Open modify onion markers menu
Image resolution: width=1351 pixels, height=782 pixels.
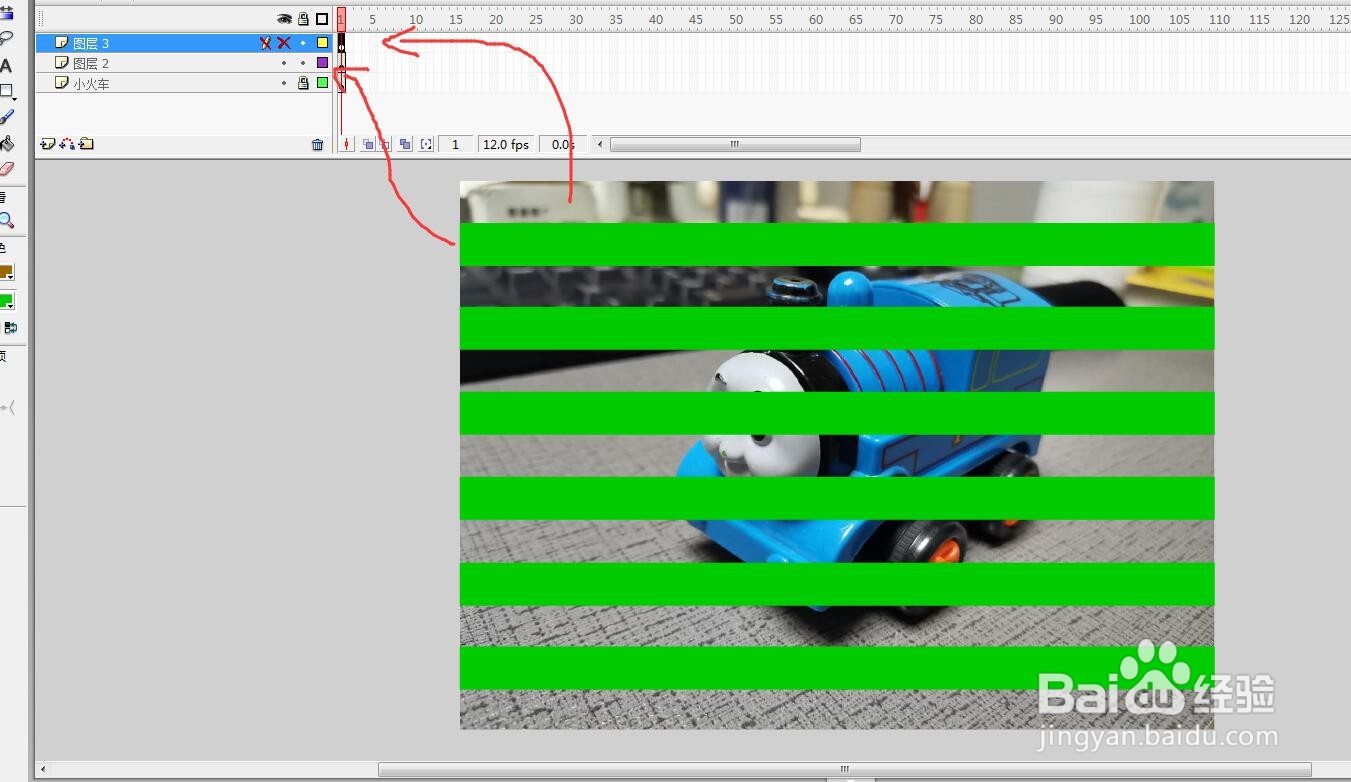pos(426,144)
